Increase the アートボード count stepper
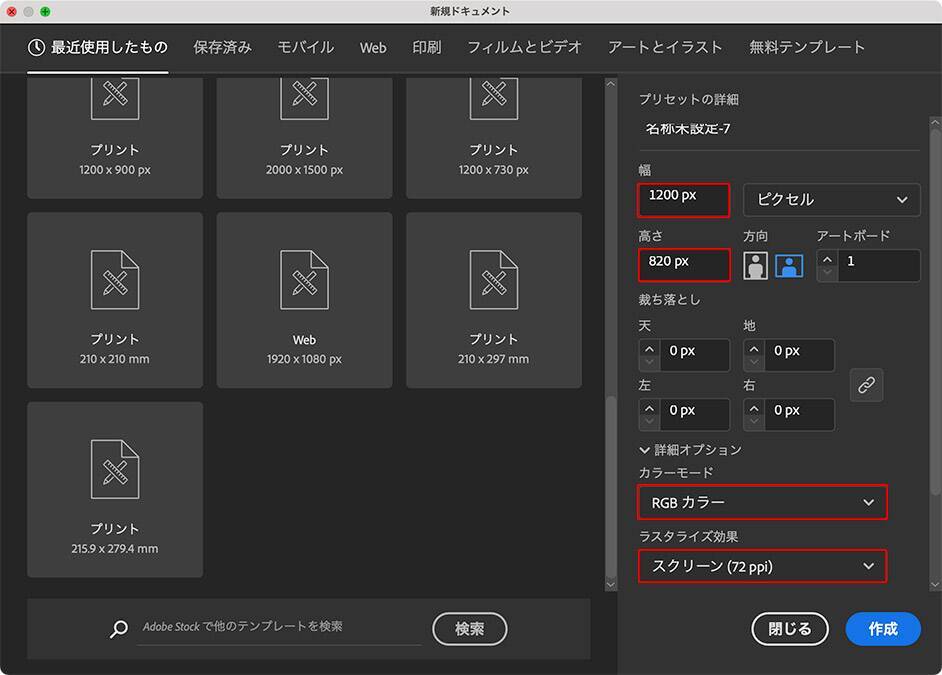The width and height of the screenshot is (942, 675). click(827, 259)
